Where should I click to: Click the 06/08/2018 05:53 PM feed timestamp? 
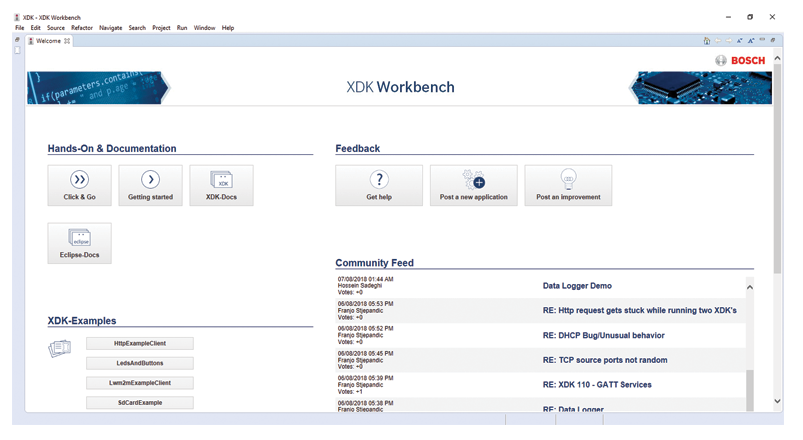[x=366, y=304]
